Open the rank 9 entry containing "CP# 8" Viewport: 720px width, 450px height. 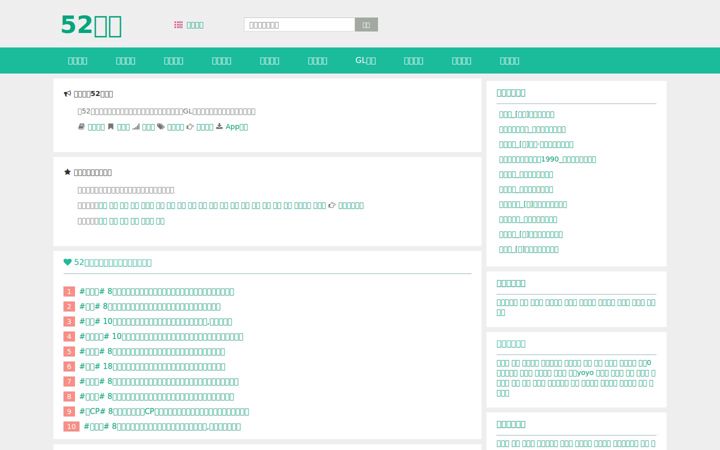tap(164, 411)
